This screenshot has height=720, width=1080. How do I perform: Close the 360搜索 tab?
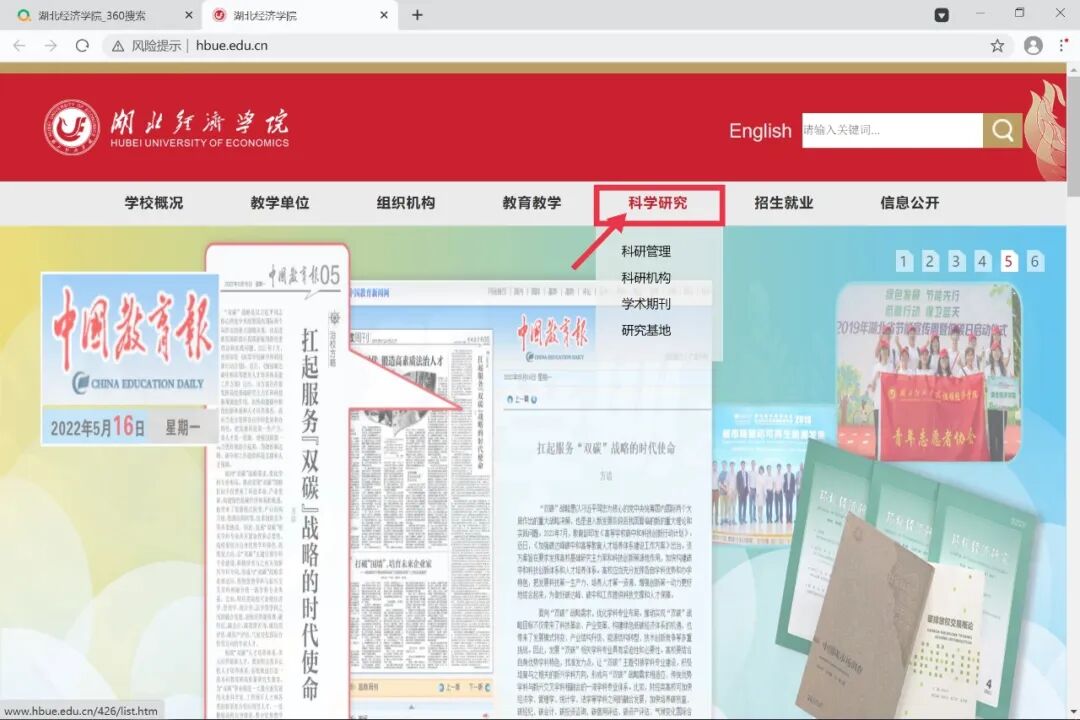pyautogui.click(x=189, y=14)
